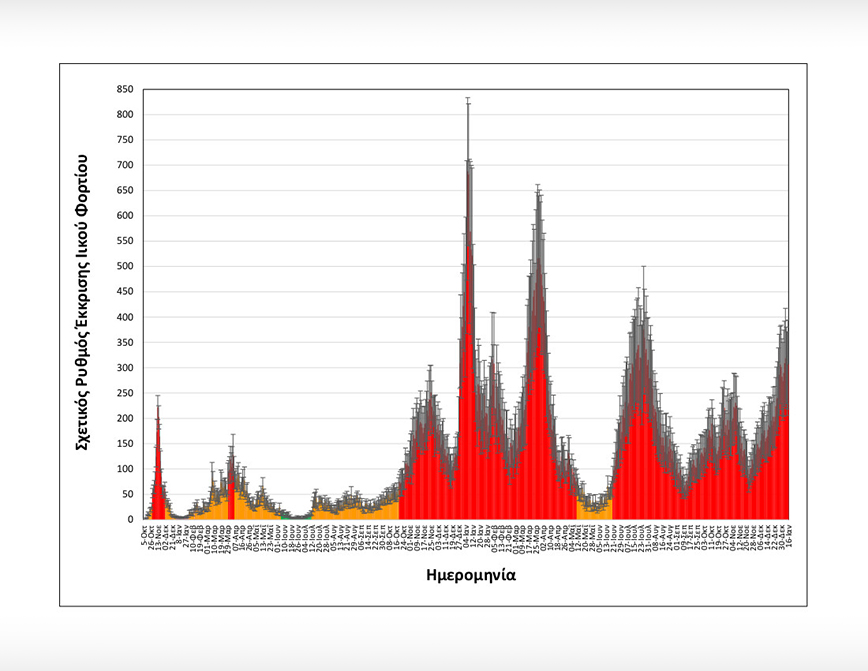Click the 700 y-axis tick label
Image resolution: width=868 pixels, height=671 pixels.
(x=125, y=165)
